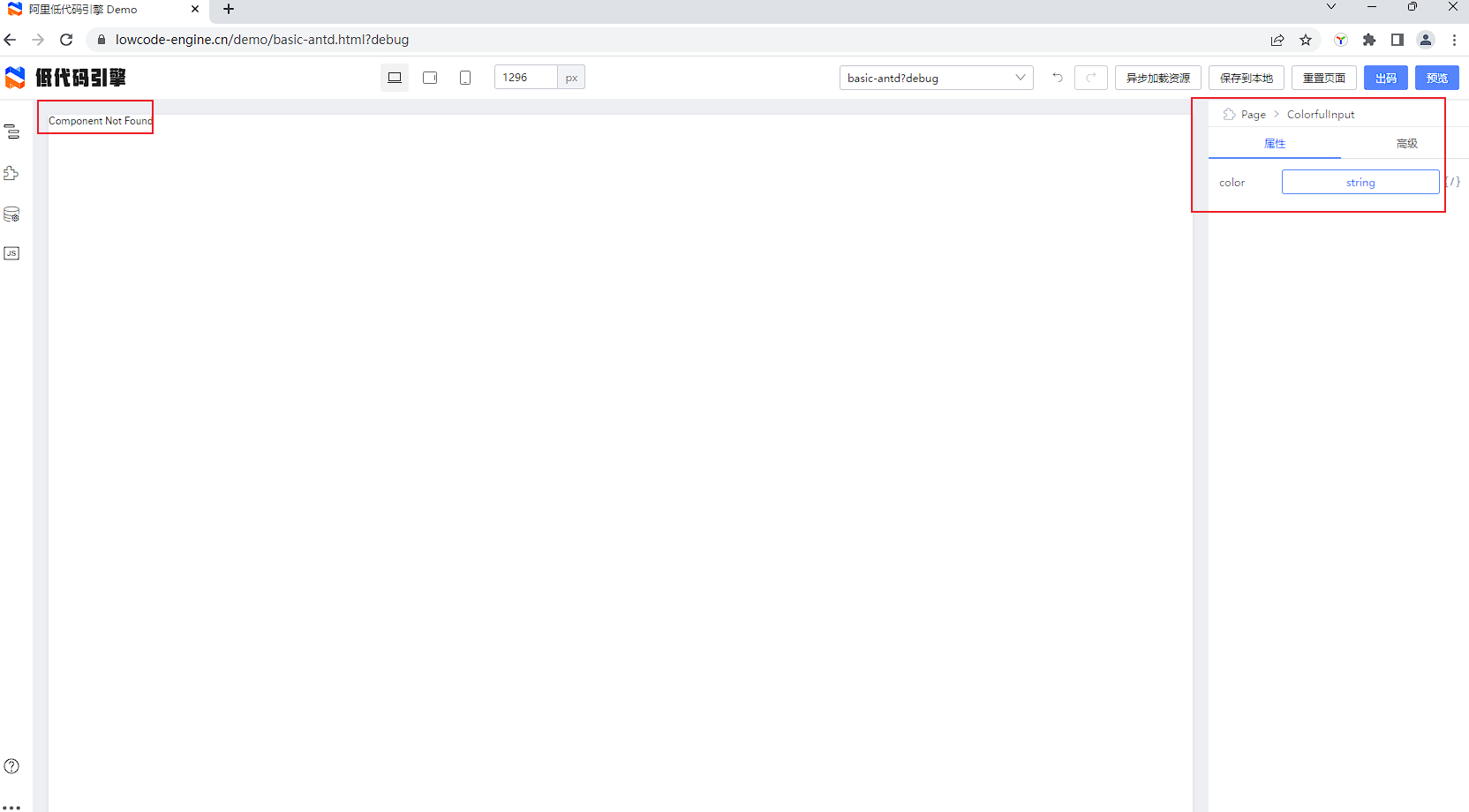The height and width of the screenshot is (812, 1469).
Task: Click the page node icon in breadcrumb
Action: 1229,114
